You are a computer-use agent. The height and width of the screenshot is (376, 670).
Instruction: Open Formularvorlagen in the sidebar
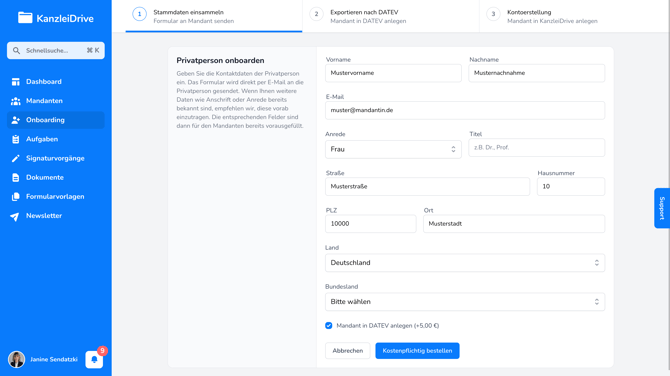tap(56, 197)
